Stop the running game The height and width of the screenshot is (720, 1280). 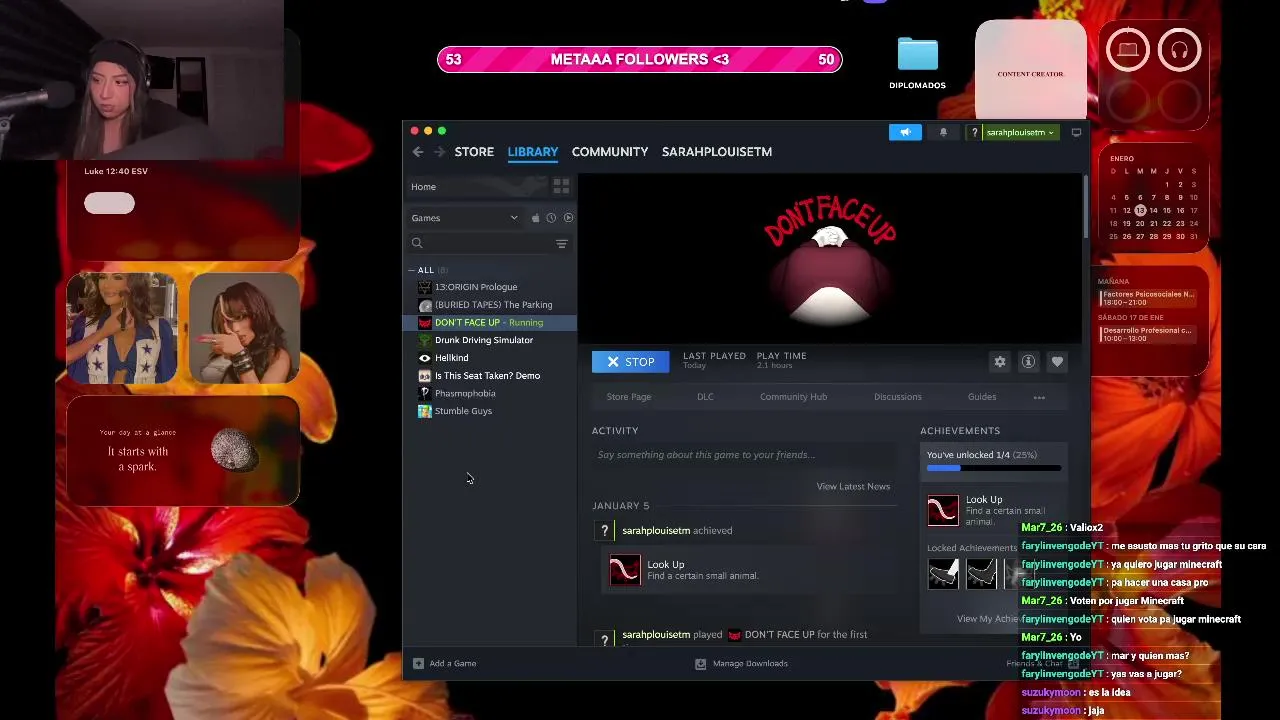(630, 362)
